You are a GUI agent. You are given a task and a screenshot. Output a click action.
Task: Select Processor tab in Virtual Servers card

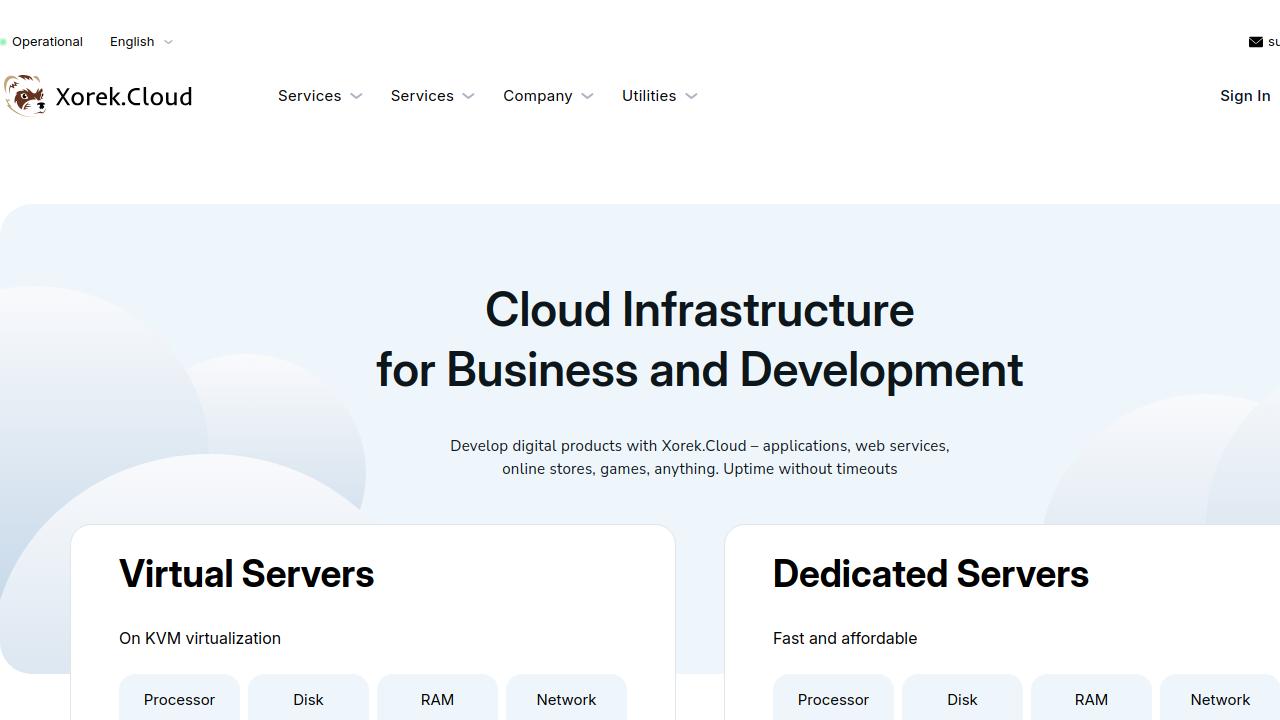(179, 698)
